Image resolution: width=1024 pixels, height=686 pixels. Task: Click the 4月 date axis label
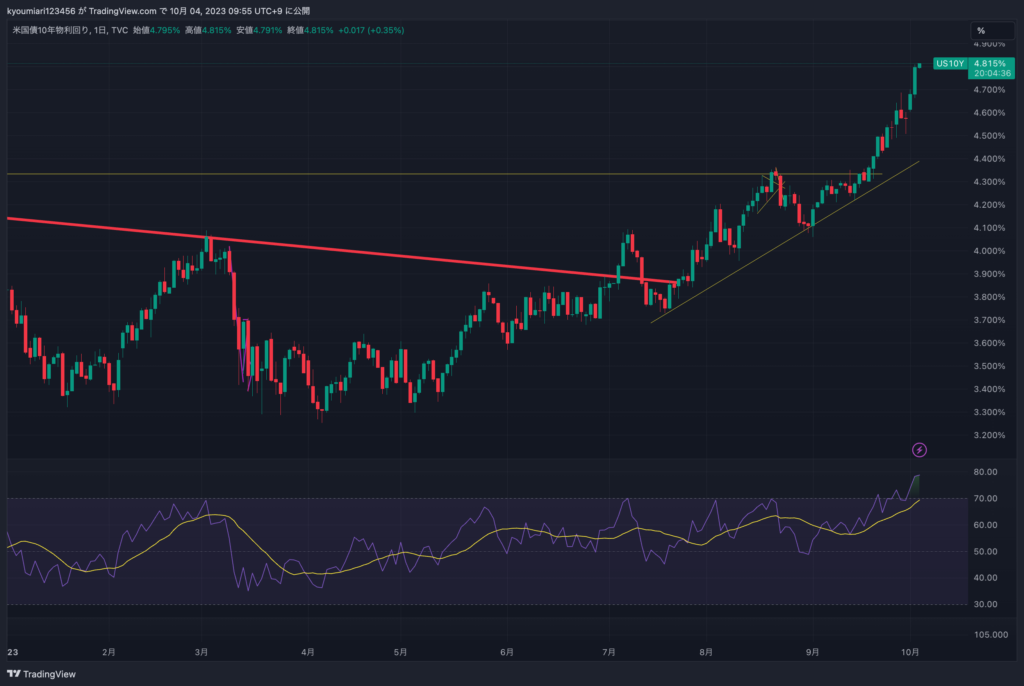(x=308, y=652)
